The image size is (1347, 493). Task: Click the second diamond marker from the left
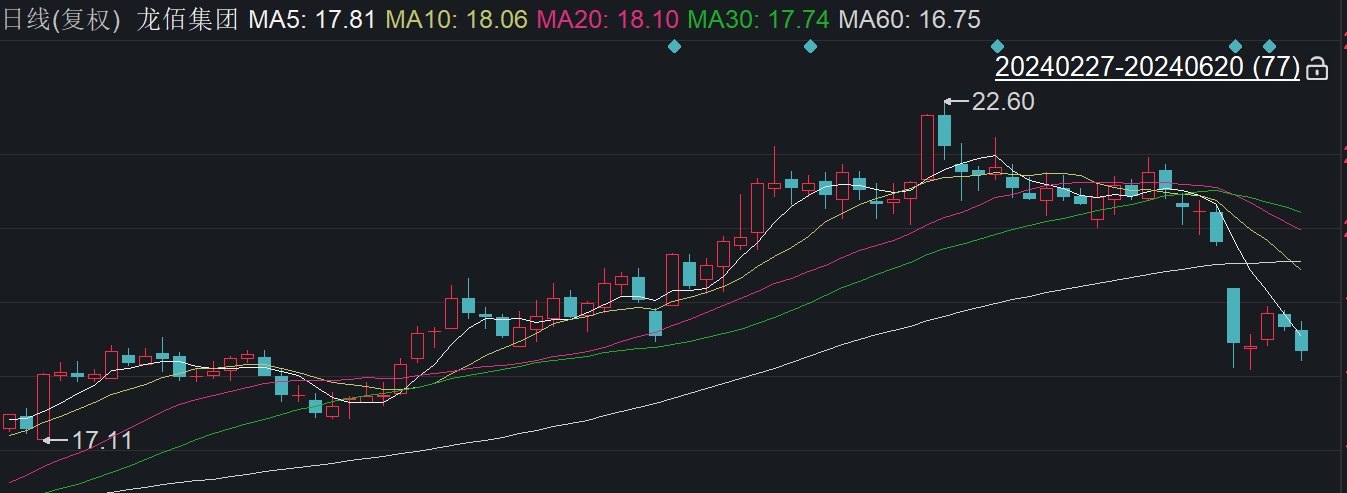click(810, 46)
